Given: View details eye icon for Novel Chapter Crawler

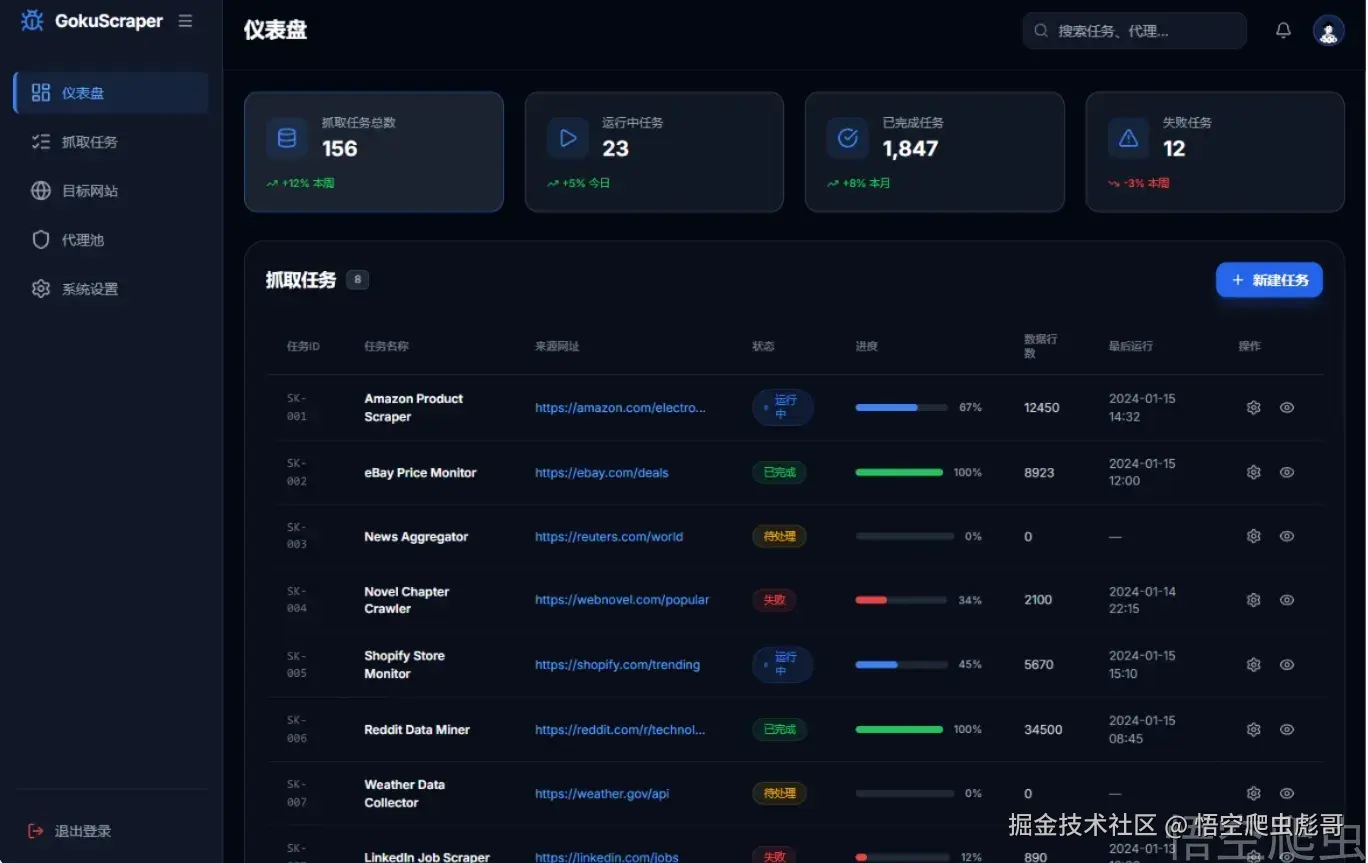Looking at the screenshot, I should coord(1287,600).
